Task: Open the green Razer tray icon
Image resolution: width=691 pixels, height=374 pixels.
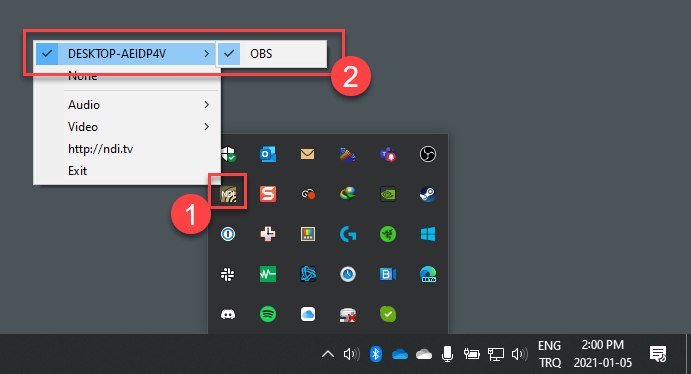Action: pos(388,234)
